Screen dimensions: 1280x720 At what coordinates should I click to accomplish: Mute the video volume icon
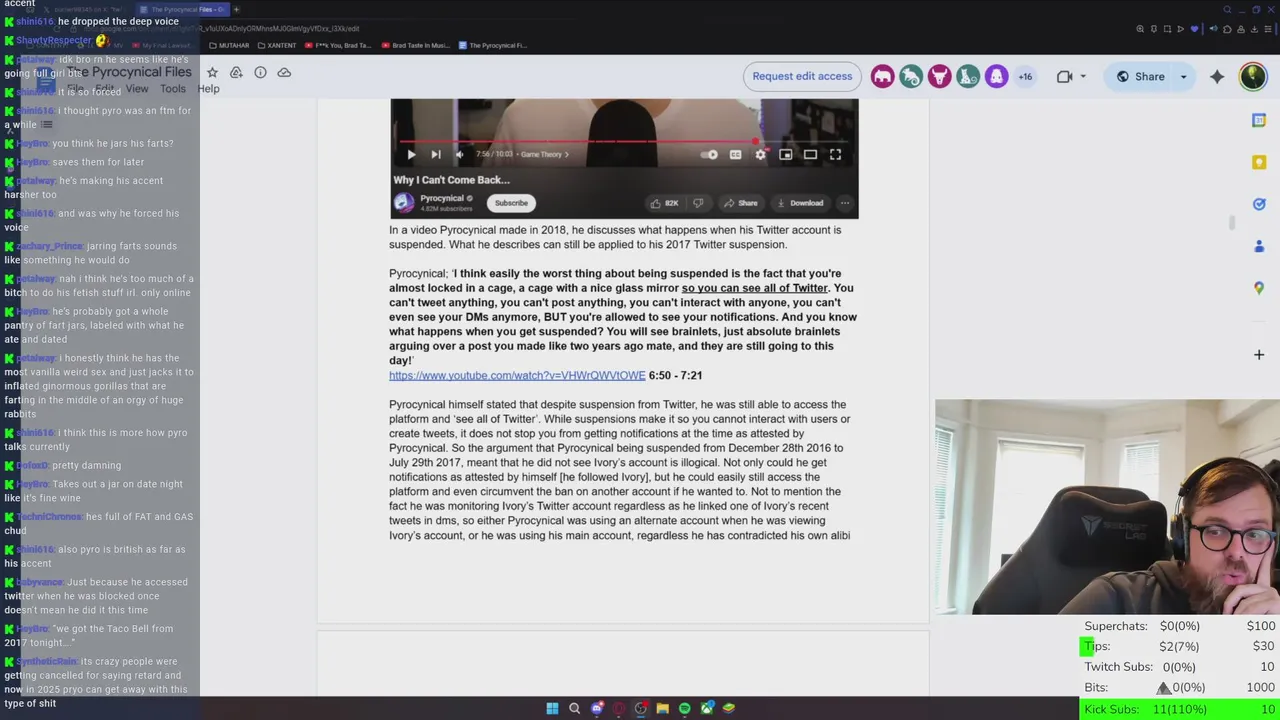(459, 154)
